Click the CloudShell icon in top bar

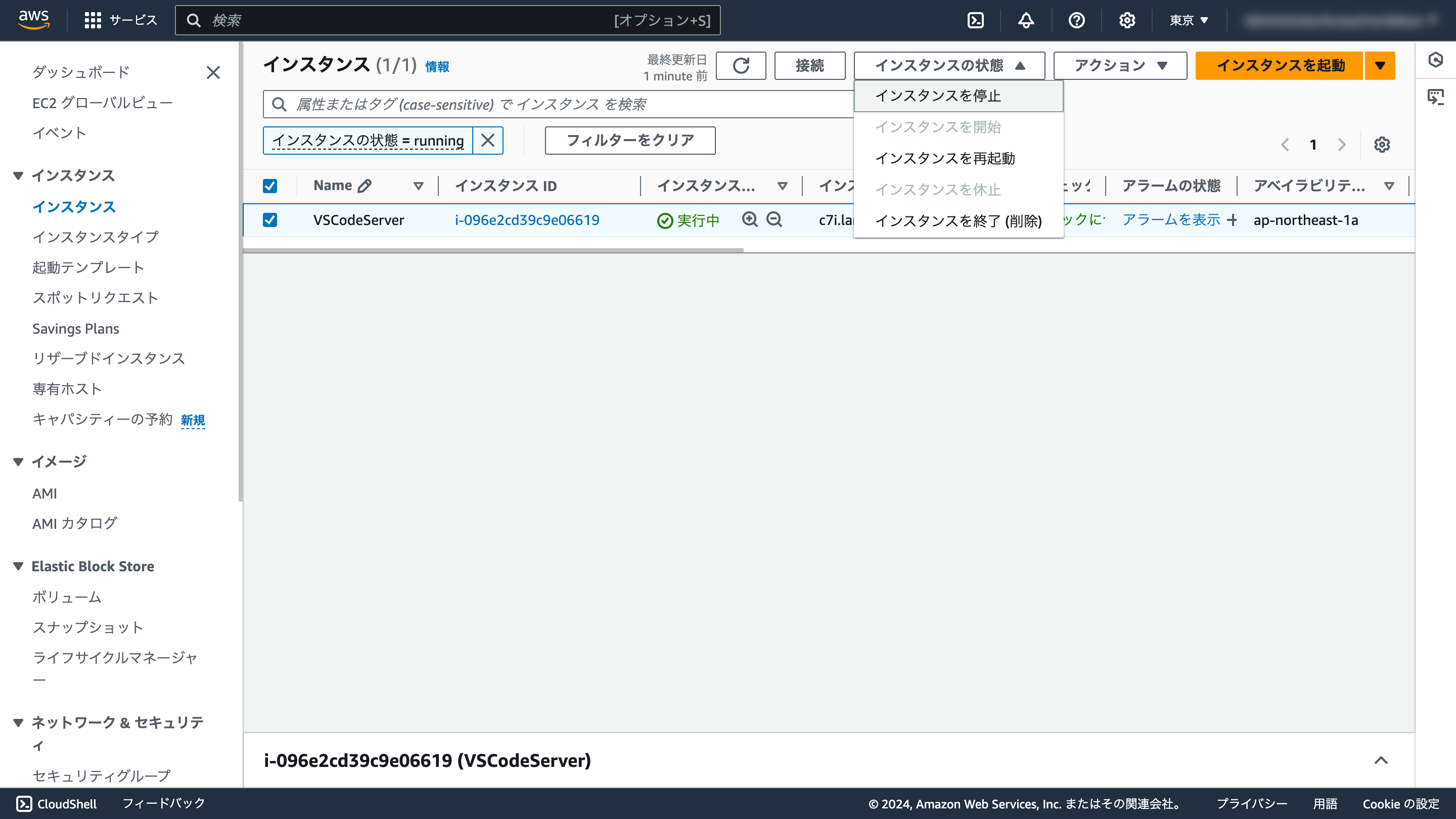pos(976,20)
